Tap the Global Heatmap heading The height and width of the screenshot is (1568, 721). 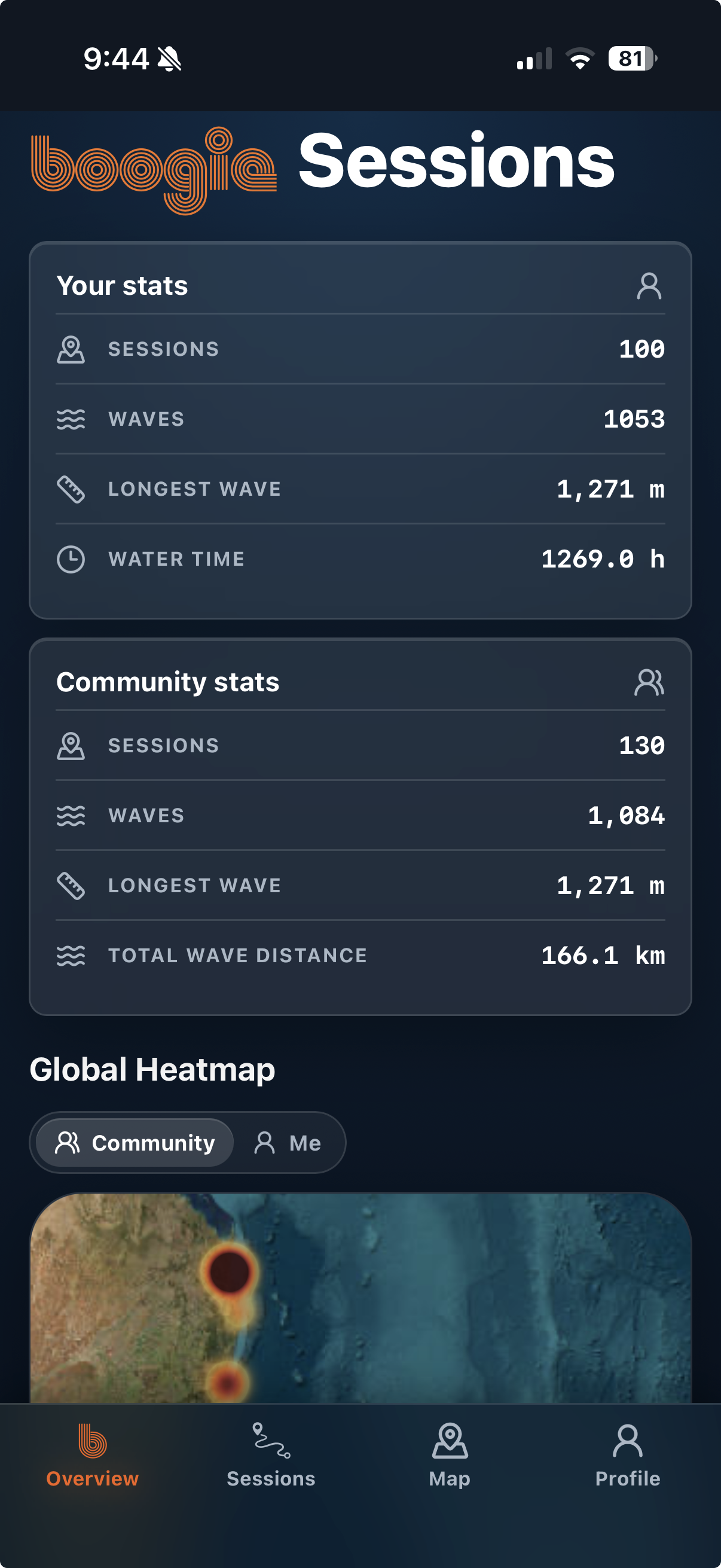coord(152,1069)
